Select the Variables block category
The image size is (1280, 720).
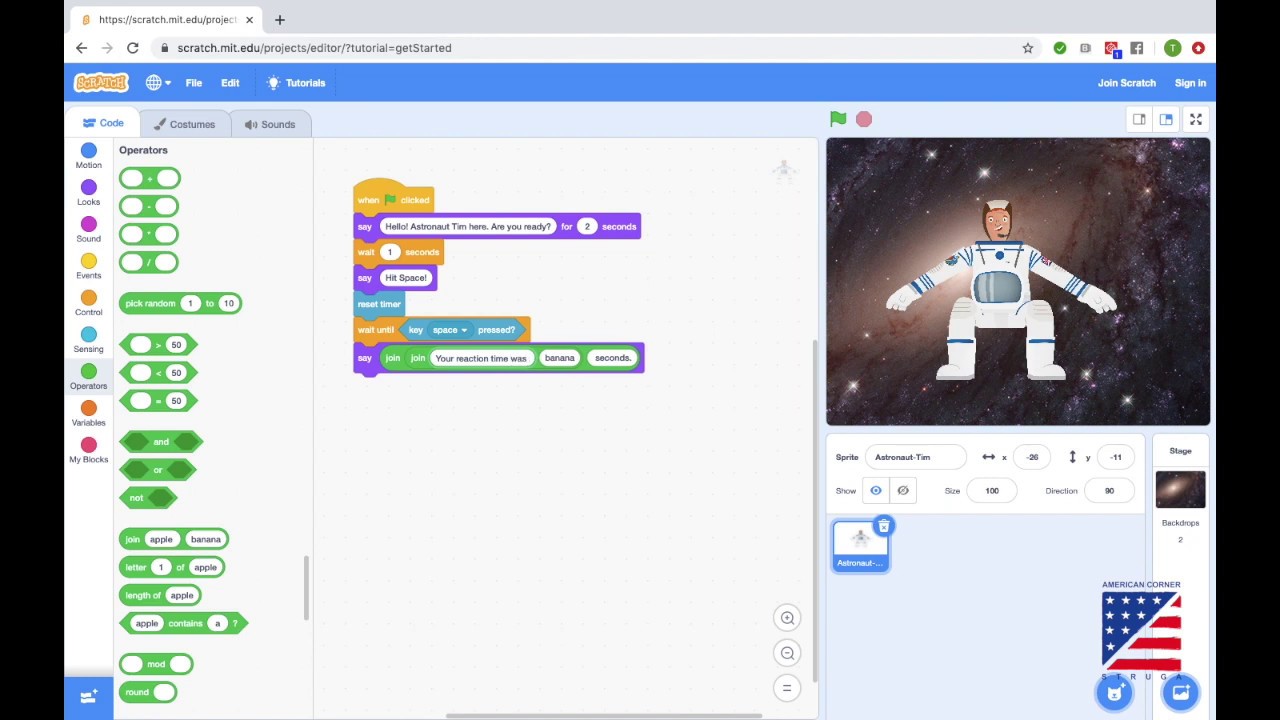click(88, 414)
